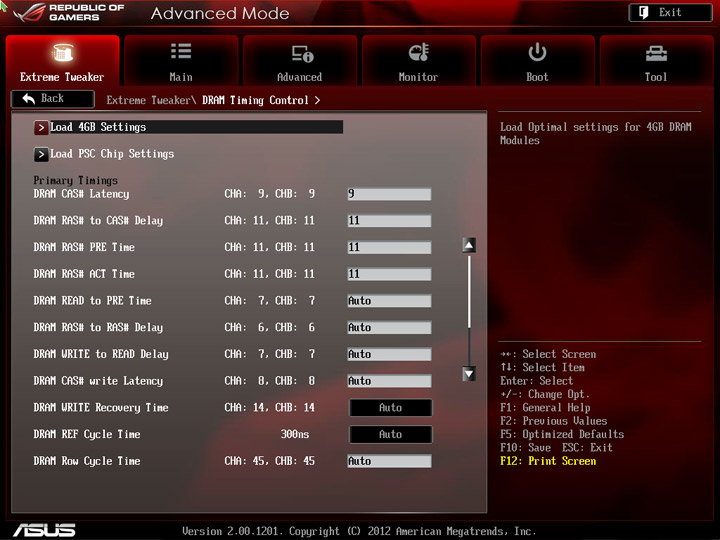The height and width of the screenshot is (540, 720).
Task: Click the Advanced tab monitor-info icon
Action: (302, 54)
